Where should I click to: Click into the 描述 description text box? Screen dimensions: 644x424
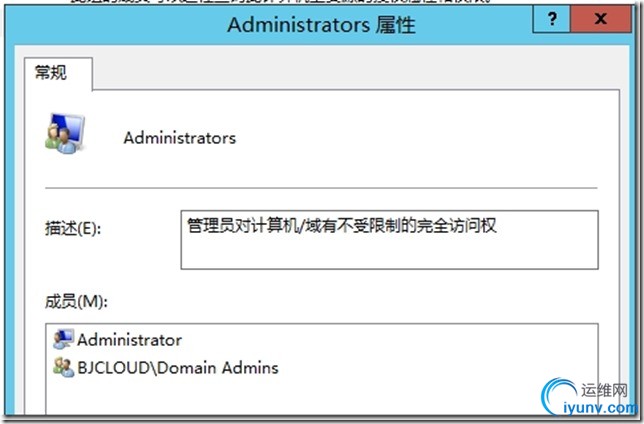point(389,240)
